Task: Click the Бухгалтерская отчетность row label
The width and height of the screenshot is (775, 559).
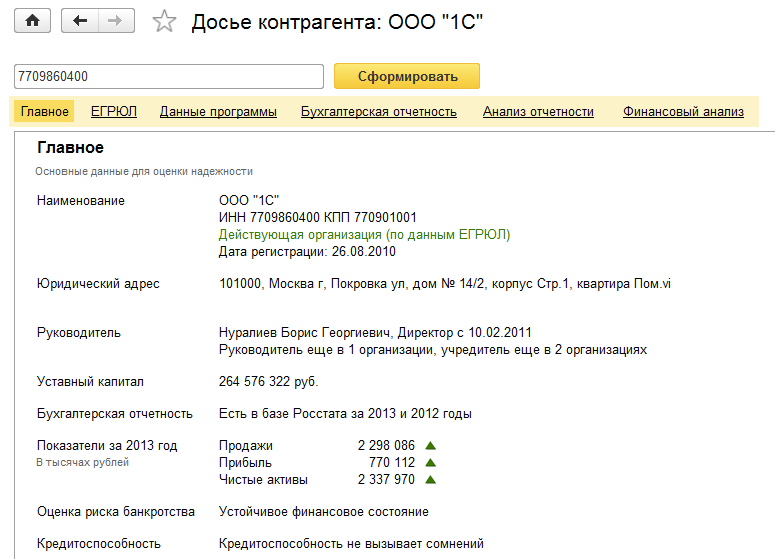Action: [115, 414]
